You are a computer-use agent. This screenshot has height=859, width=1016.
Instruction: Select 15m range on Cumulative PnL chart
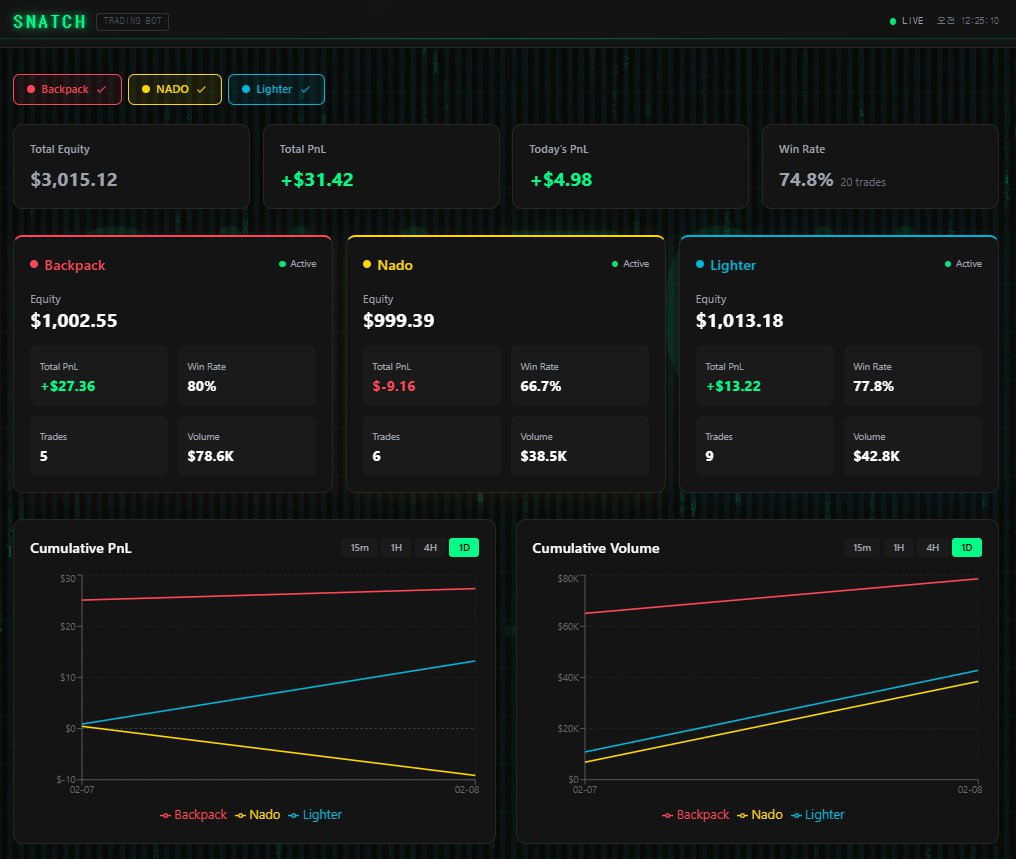tap(359, 547)
